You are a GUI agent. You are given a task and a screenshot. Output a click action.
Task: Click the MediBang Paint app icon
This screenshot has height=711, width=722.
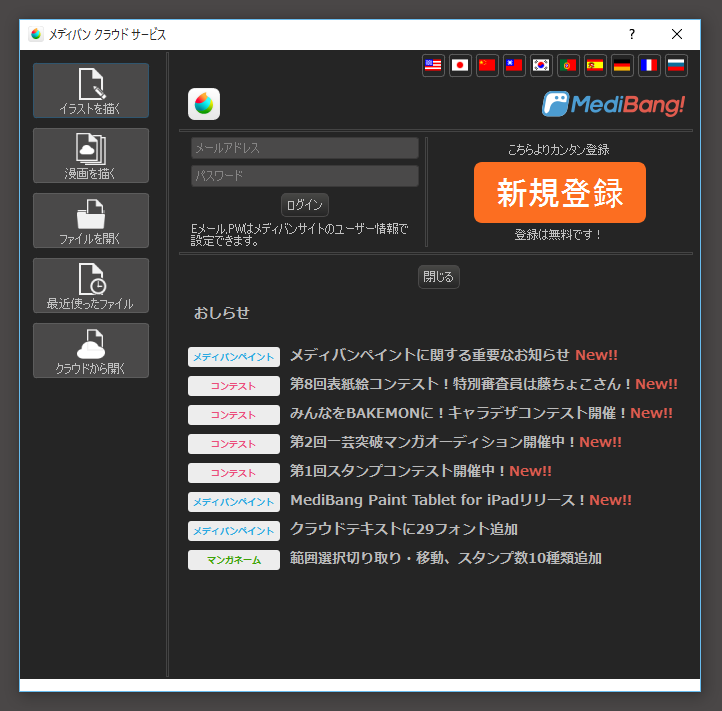[x=204, y=104]
